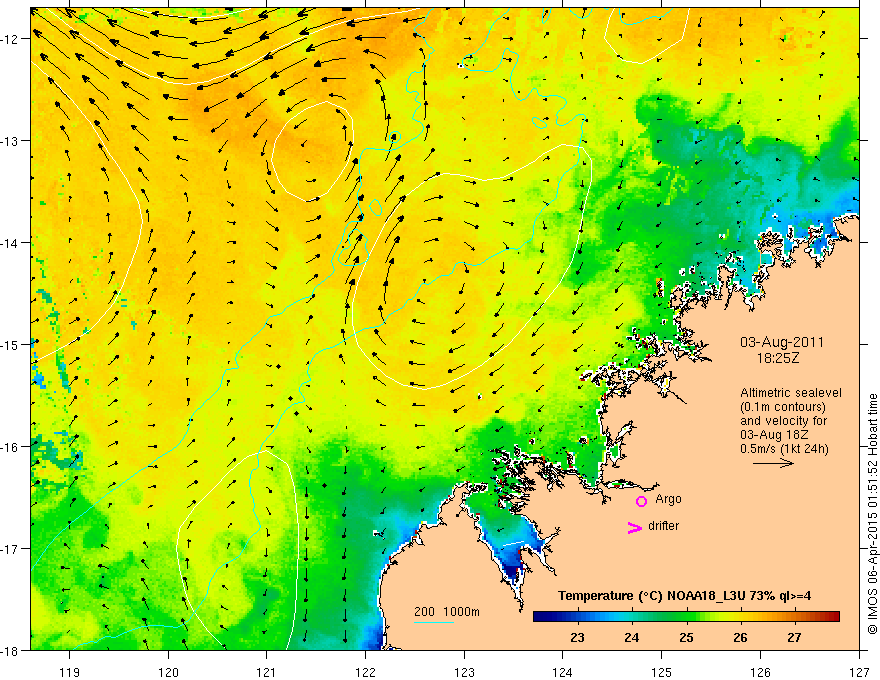The width and height of the screenshot is (880, 680).
Task: Click the color bar tick label 25
Action: tap(686, 638)
